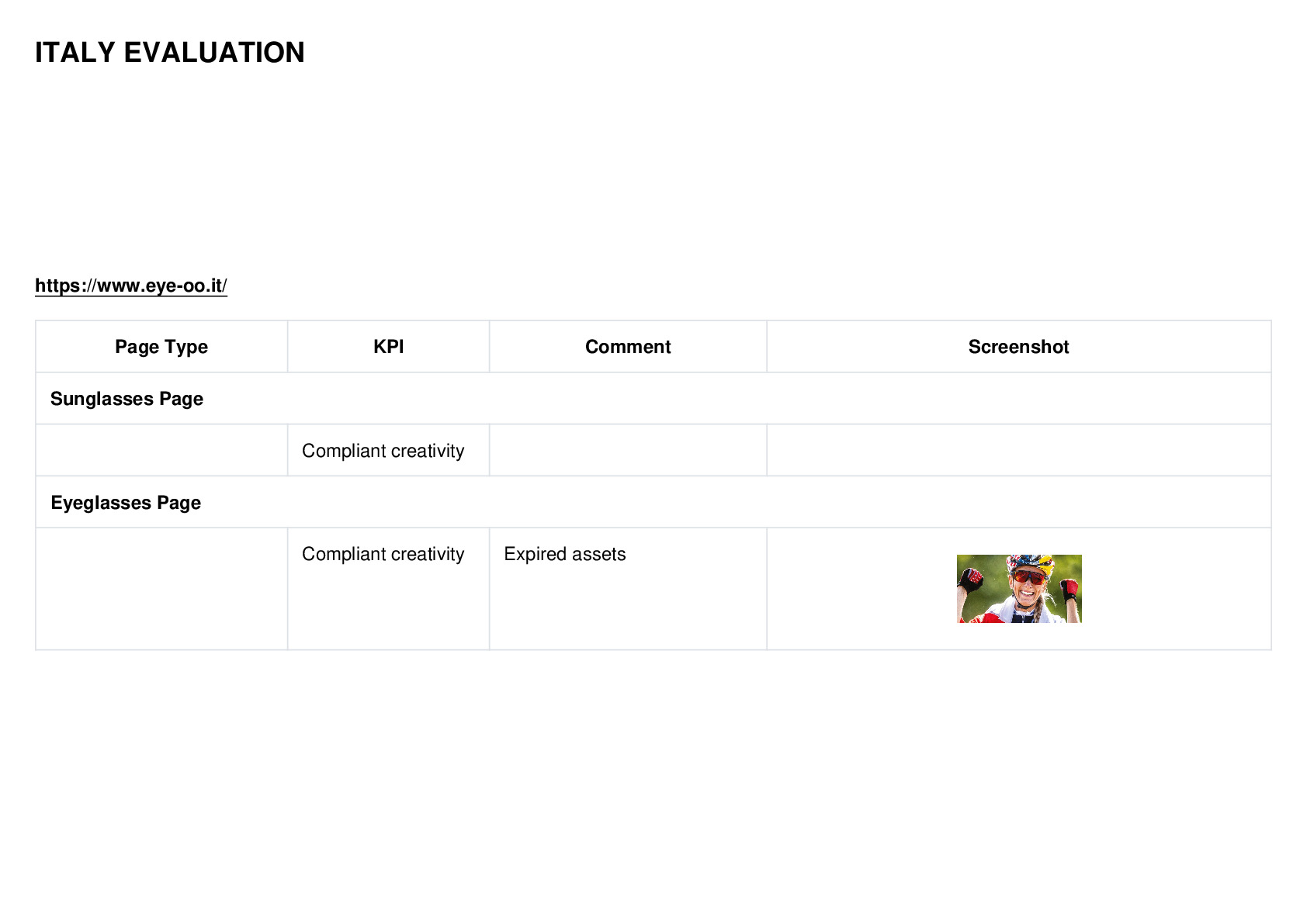Click empty Page Type cell under Eyeglasses Page
Screen dimensions: 1307x924
[x=161, y=589]
